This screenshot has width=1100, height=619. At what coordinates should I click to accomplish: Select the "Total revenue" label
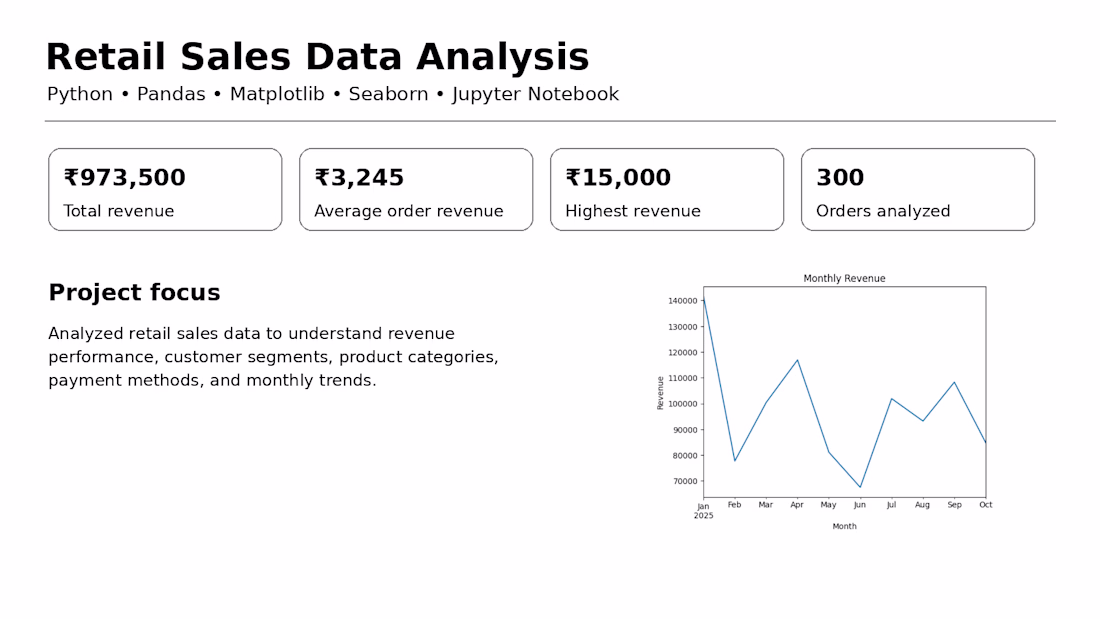[119, 211]
